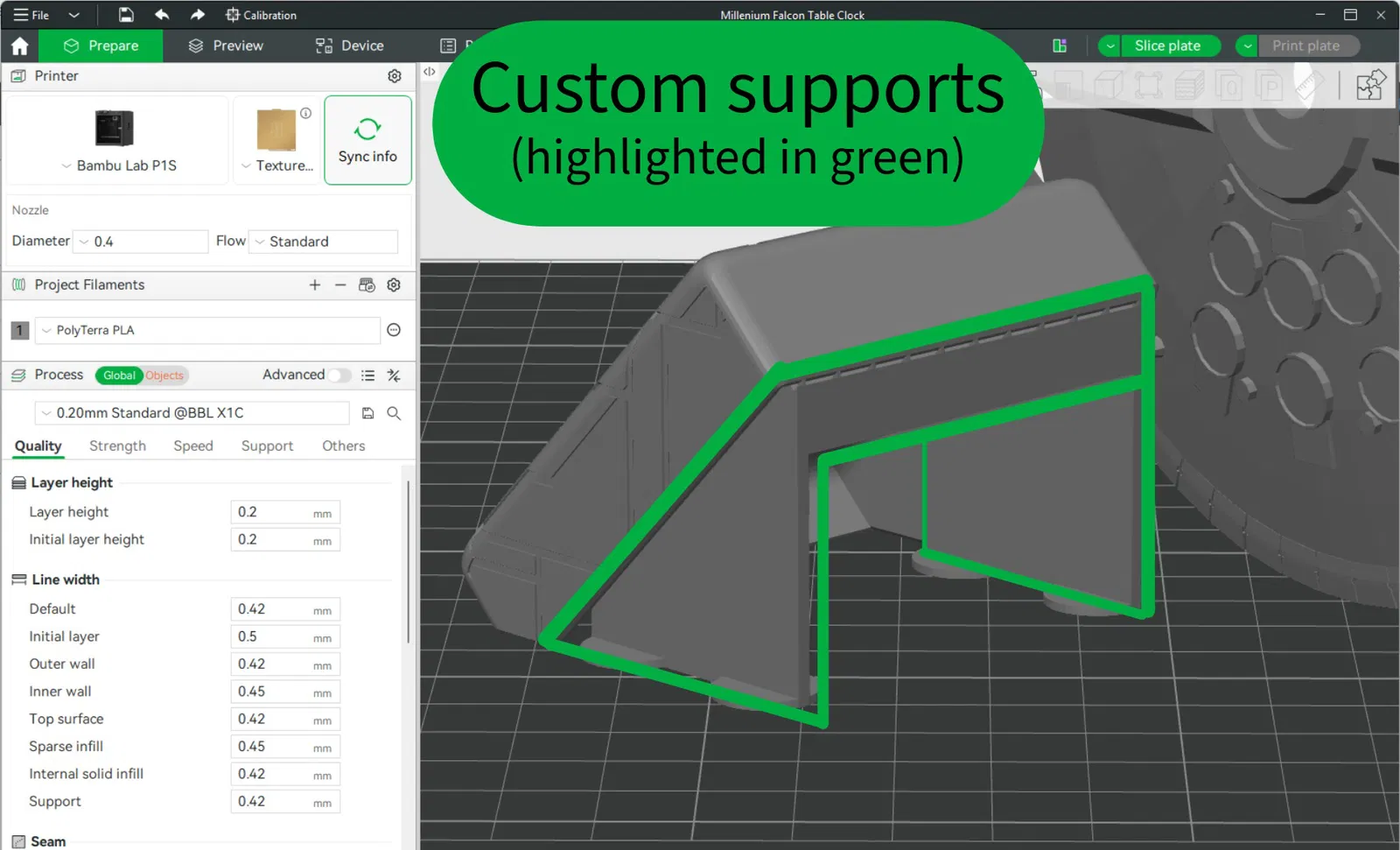Image resolution: width=1400 pixels, height=850 pixels.
Task: Save the current process preset
Action: (367, 413)
